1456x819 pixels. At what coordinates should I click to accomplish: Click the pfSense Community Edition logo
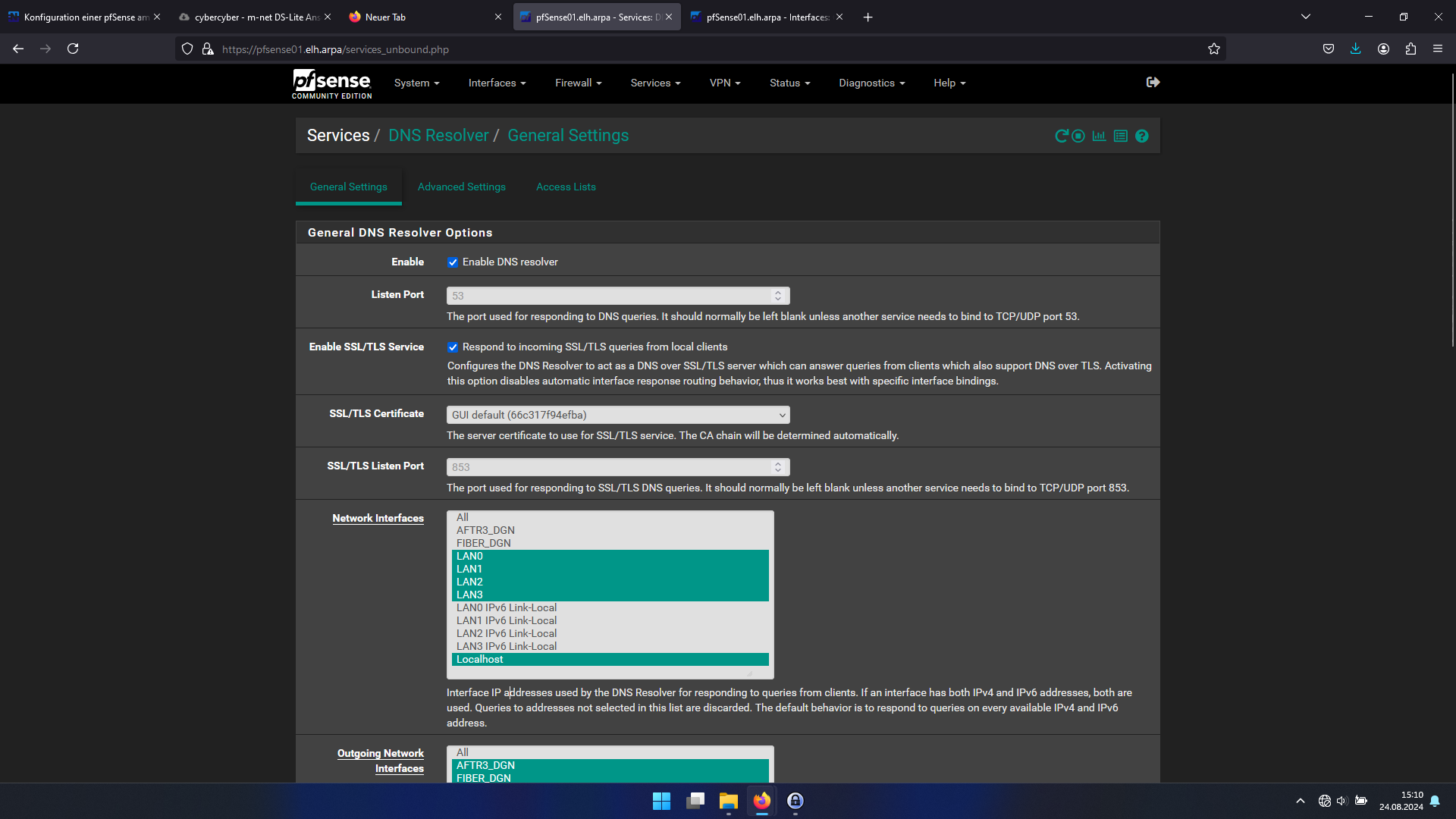[x=332, y=83]
